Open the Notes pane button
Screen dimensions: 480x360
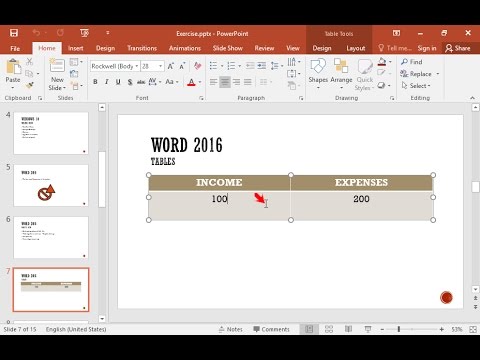tap(231, 329)
